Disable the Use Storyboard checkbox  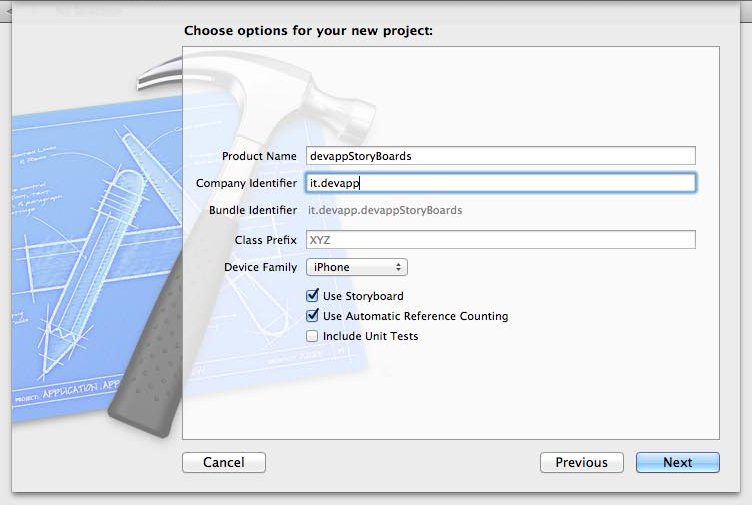(x=313, y=296)
